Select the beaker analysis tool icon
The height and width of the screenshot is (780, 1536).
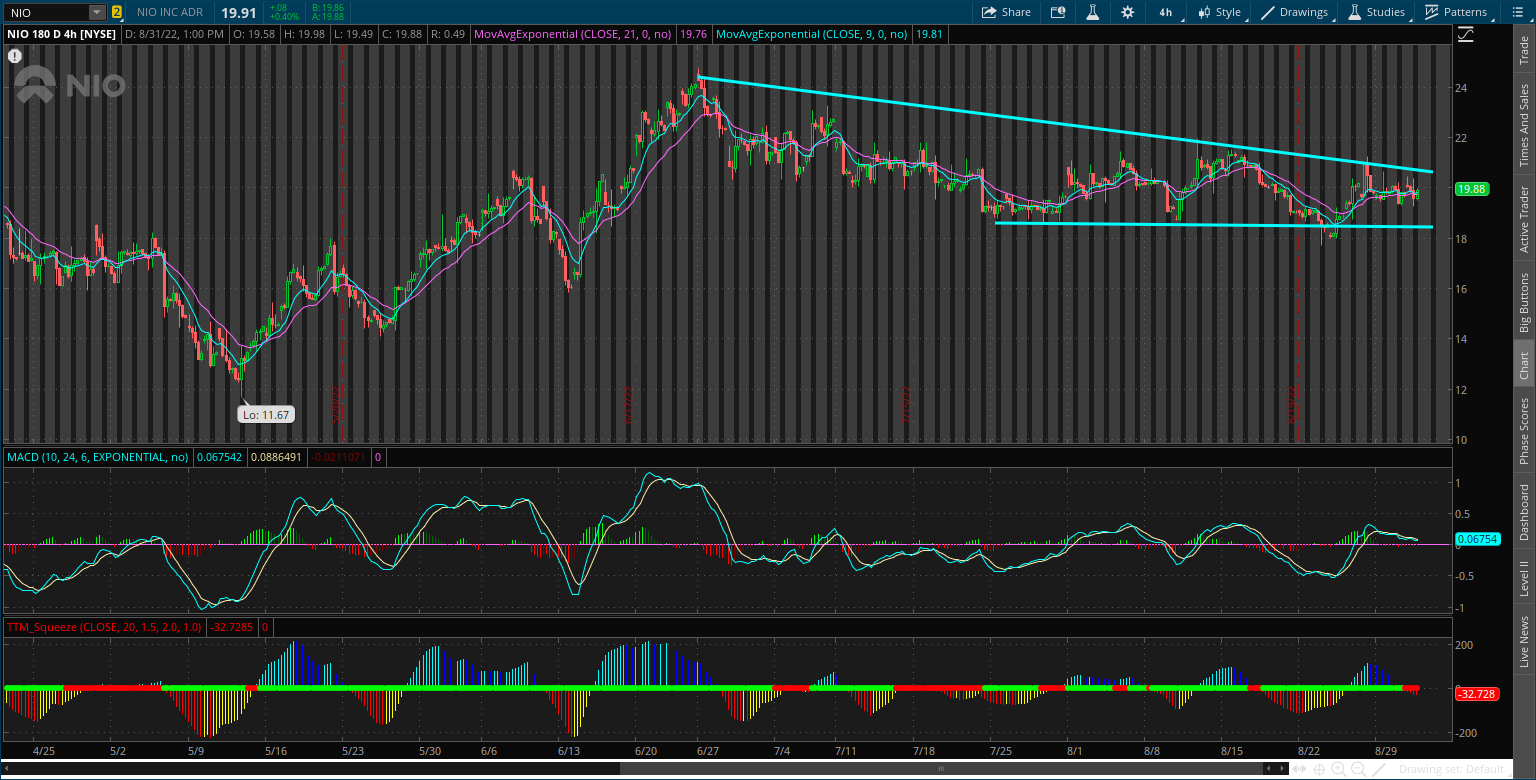tap(1092, 12)
